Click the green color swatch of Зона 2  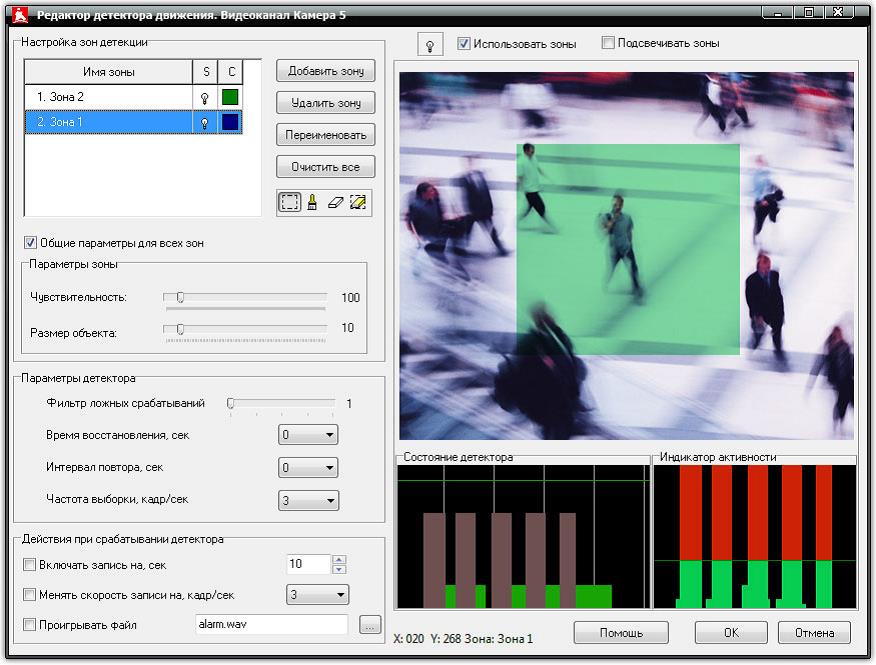[230, 97]
